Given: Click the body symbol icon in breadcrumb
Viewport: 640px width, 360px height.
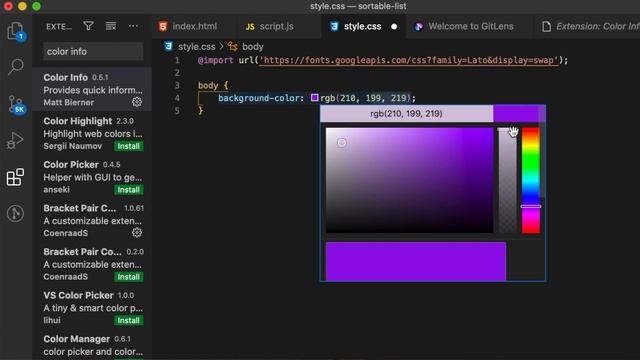Looking at the screenshot, I should tap(233, 47).
